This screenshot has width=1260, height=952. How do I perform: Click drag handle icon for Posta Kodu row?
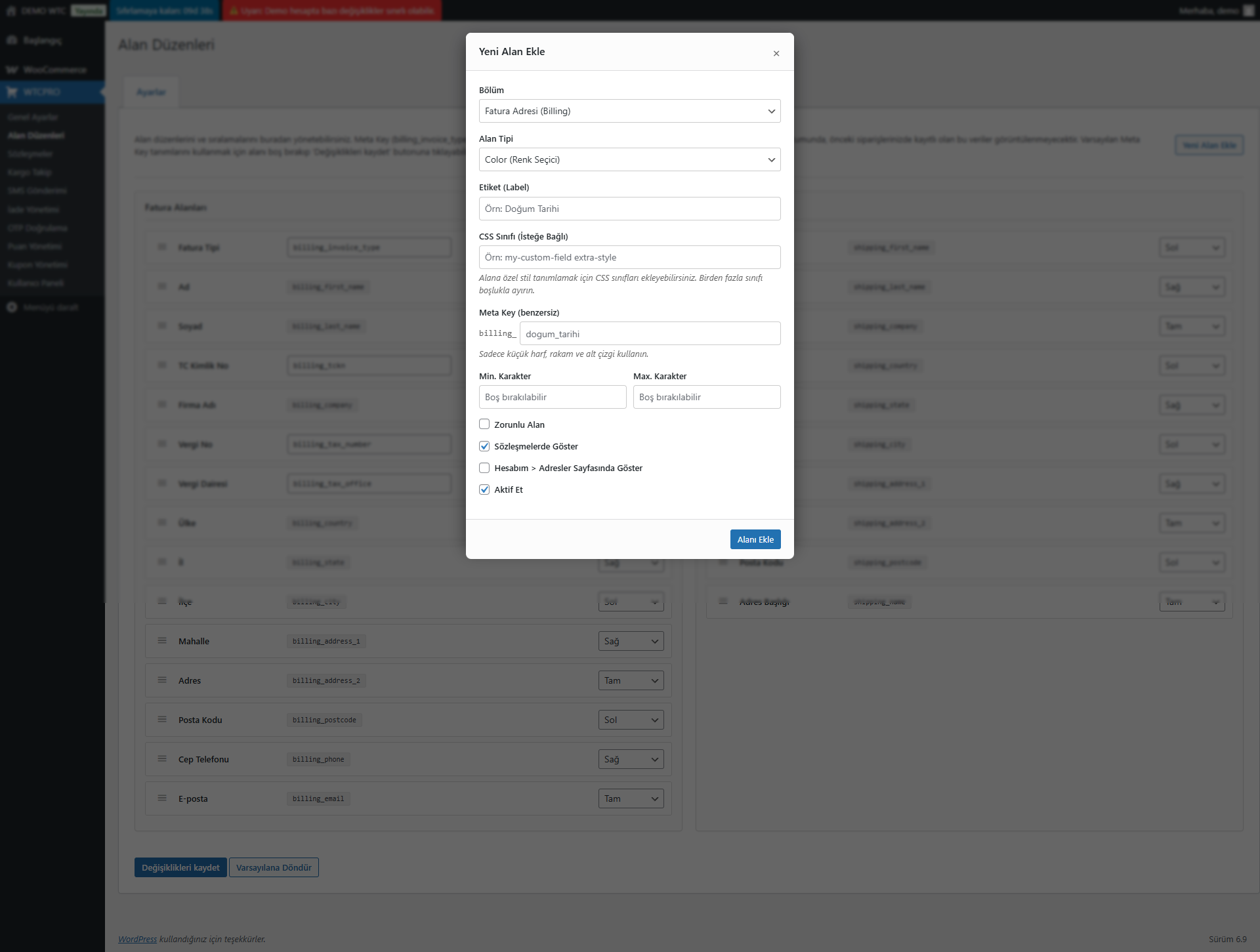click(162, 719)
